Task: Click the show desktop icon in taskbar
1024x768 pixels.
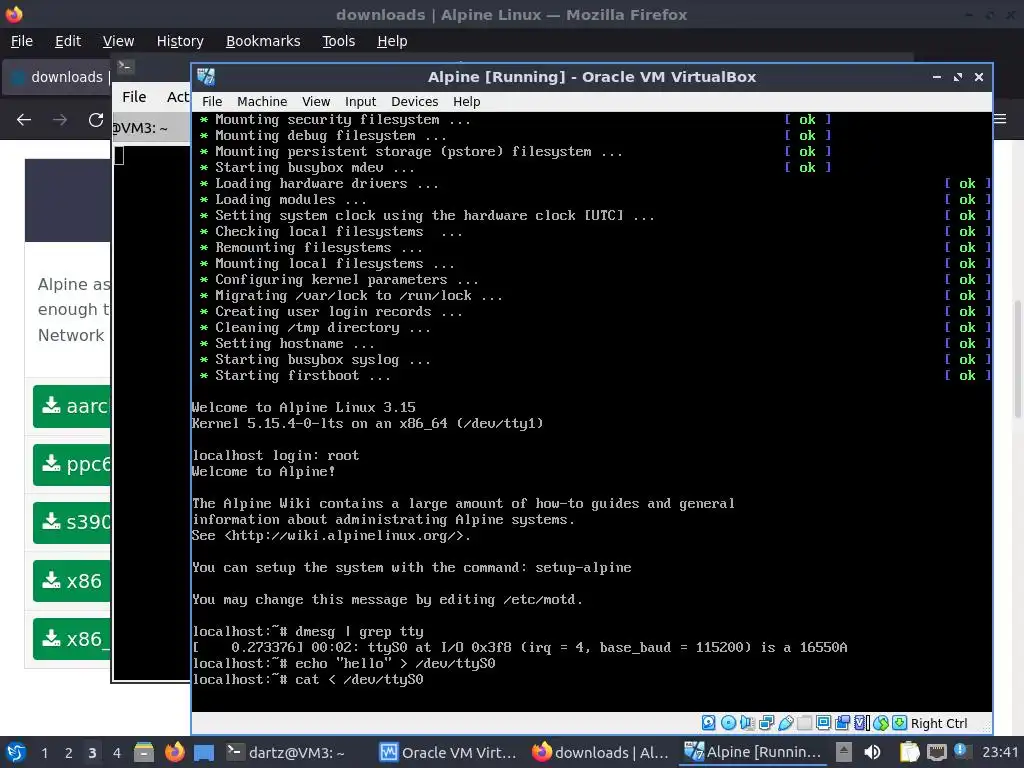Action: 204,752
